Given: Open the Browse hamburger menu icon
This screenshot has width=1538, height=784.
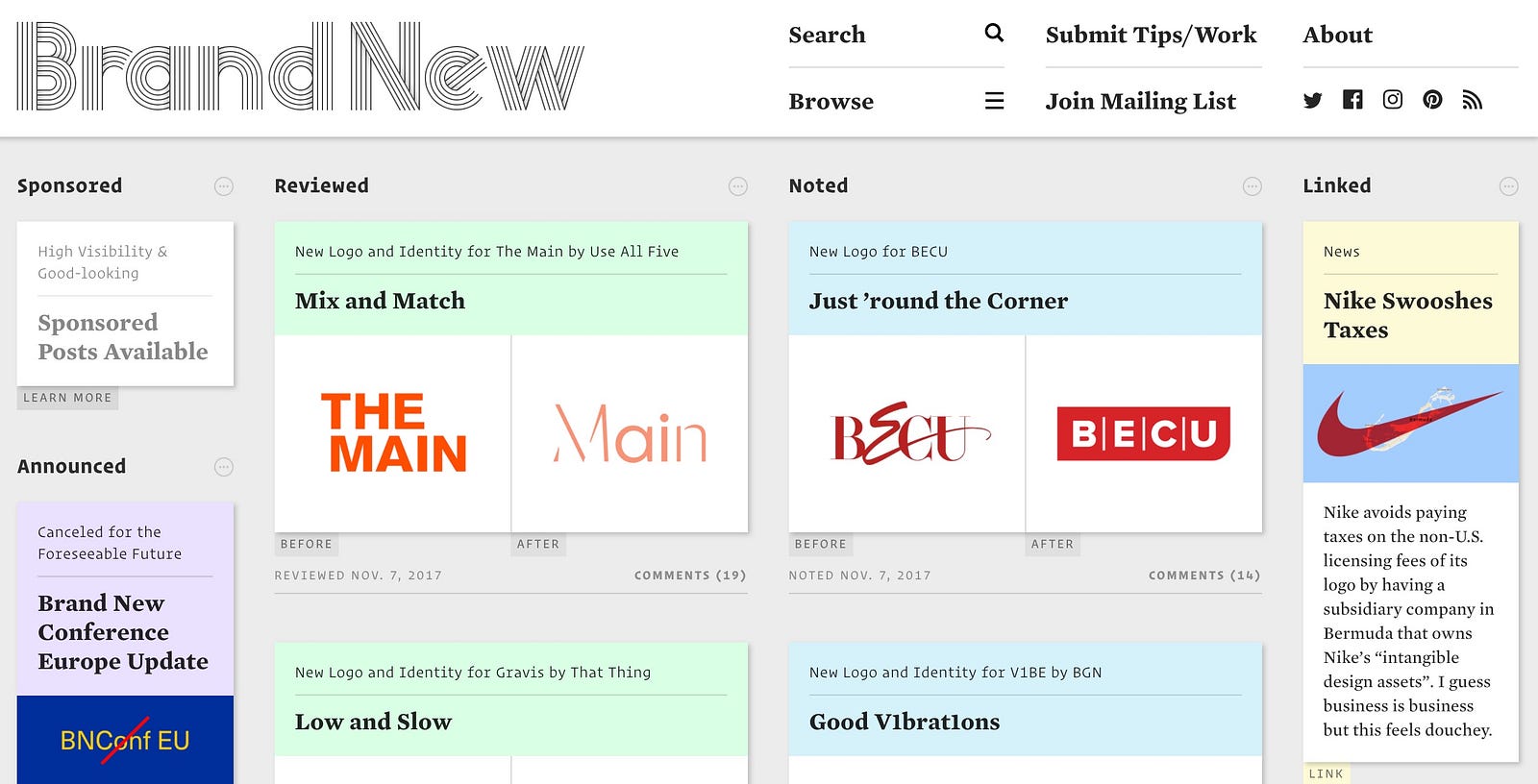Looking at the screenshot, I should point(994,101).
